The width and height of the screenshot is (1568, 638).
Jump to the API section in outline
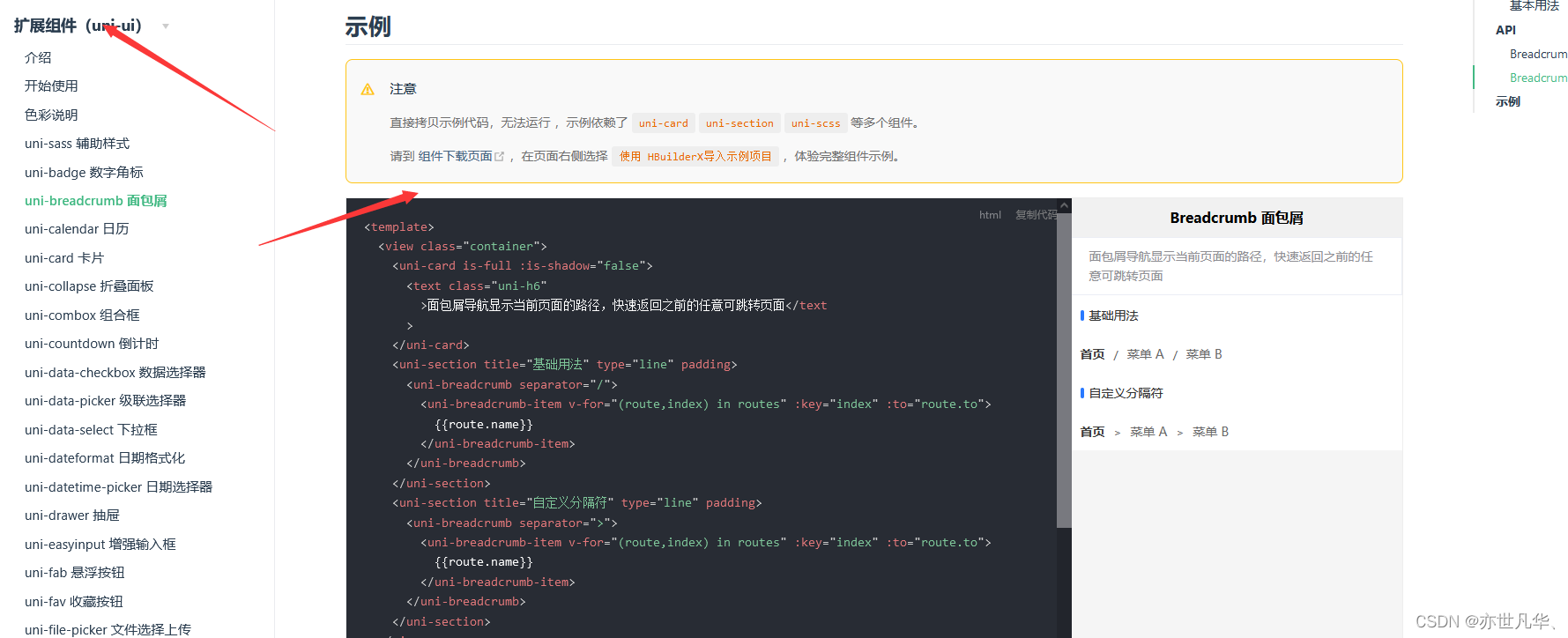click(1505, 30)
